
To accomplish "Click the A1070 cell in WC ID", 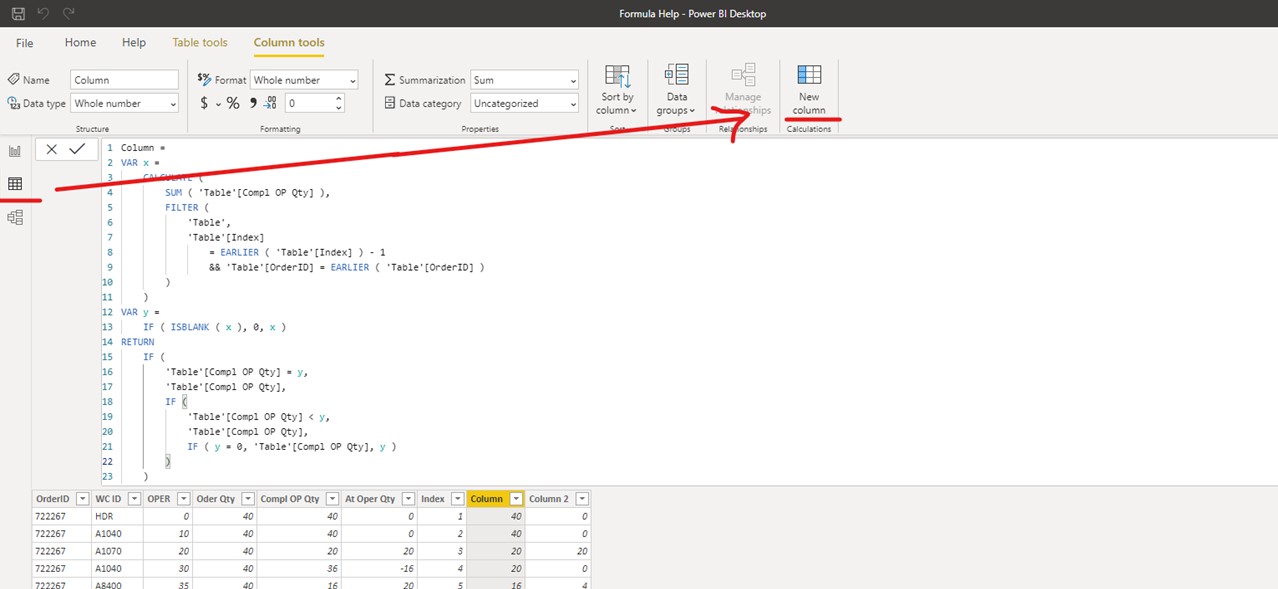I will point(117,551).
